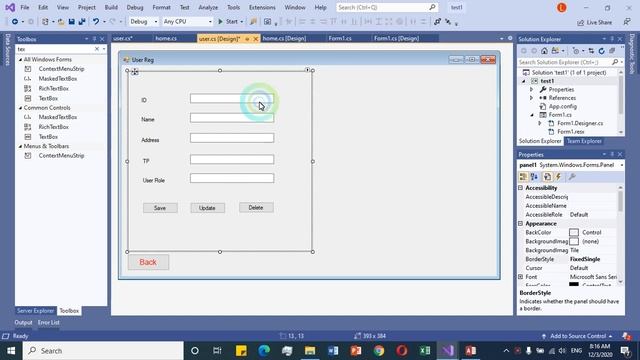Collapse the Menus & Toolbars toolbox group
The width and height of the screenshot is (640, 360).
pos(20,146)
